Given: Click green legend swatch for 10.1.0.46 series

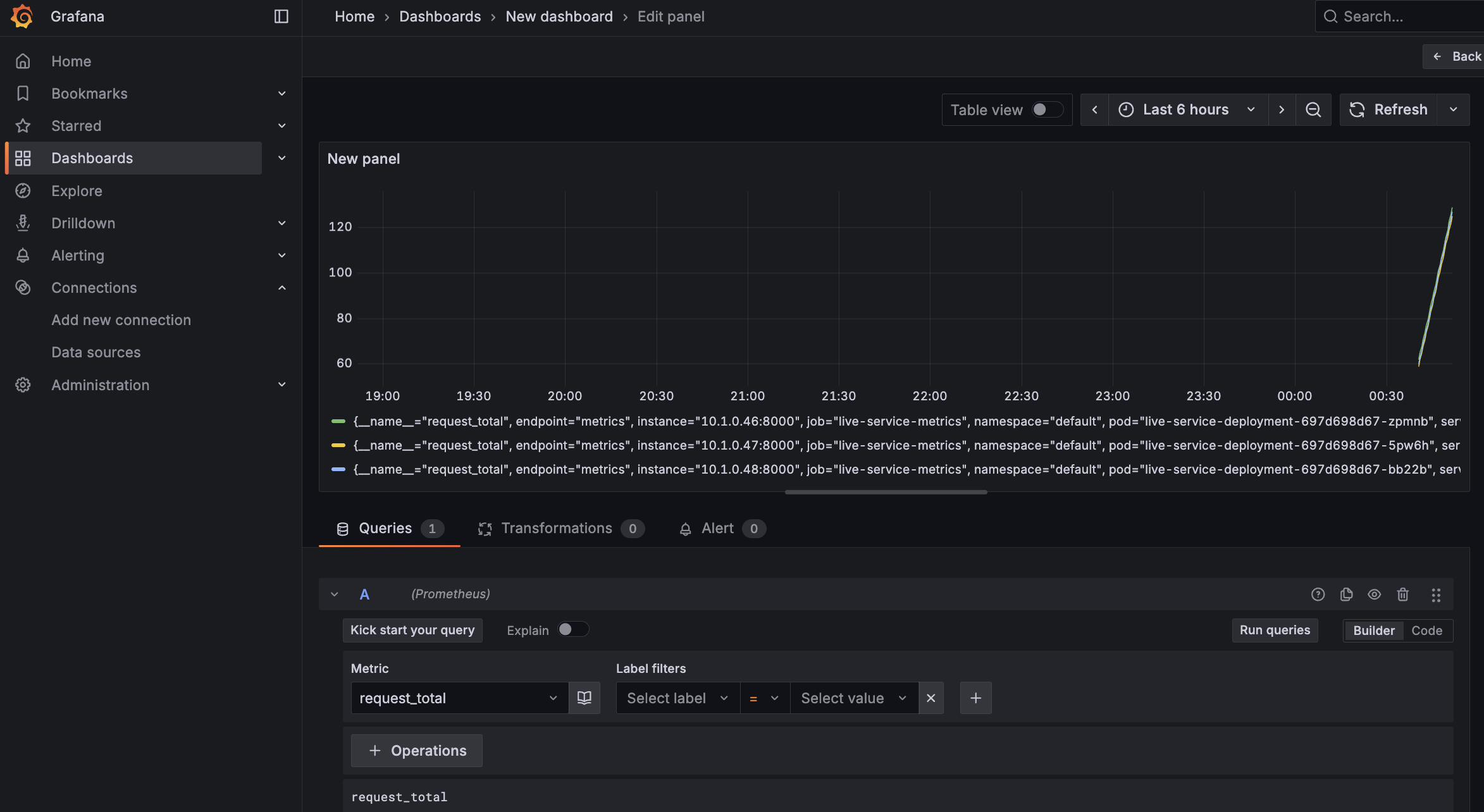Looking at the screenshot, I should click(338, 422).
